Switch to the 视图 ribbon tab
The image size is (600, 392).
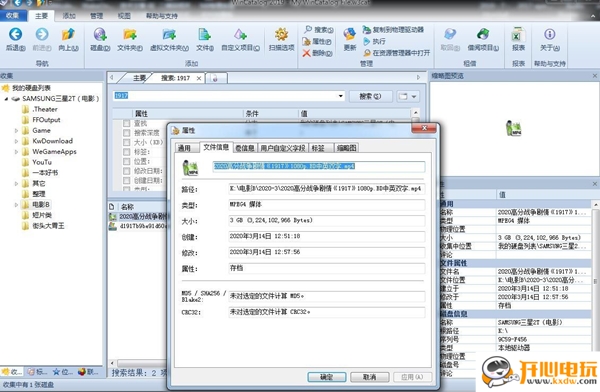pyautogui.click(x=124, y=16)
